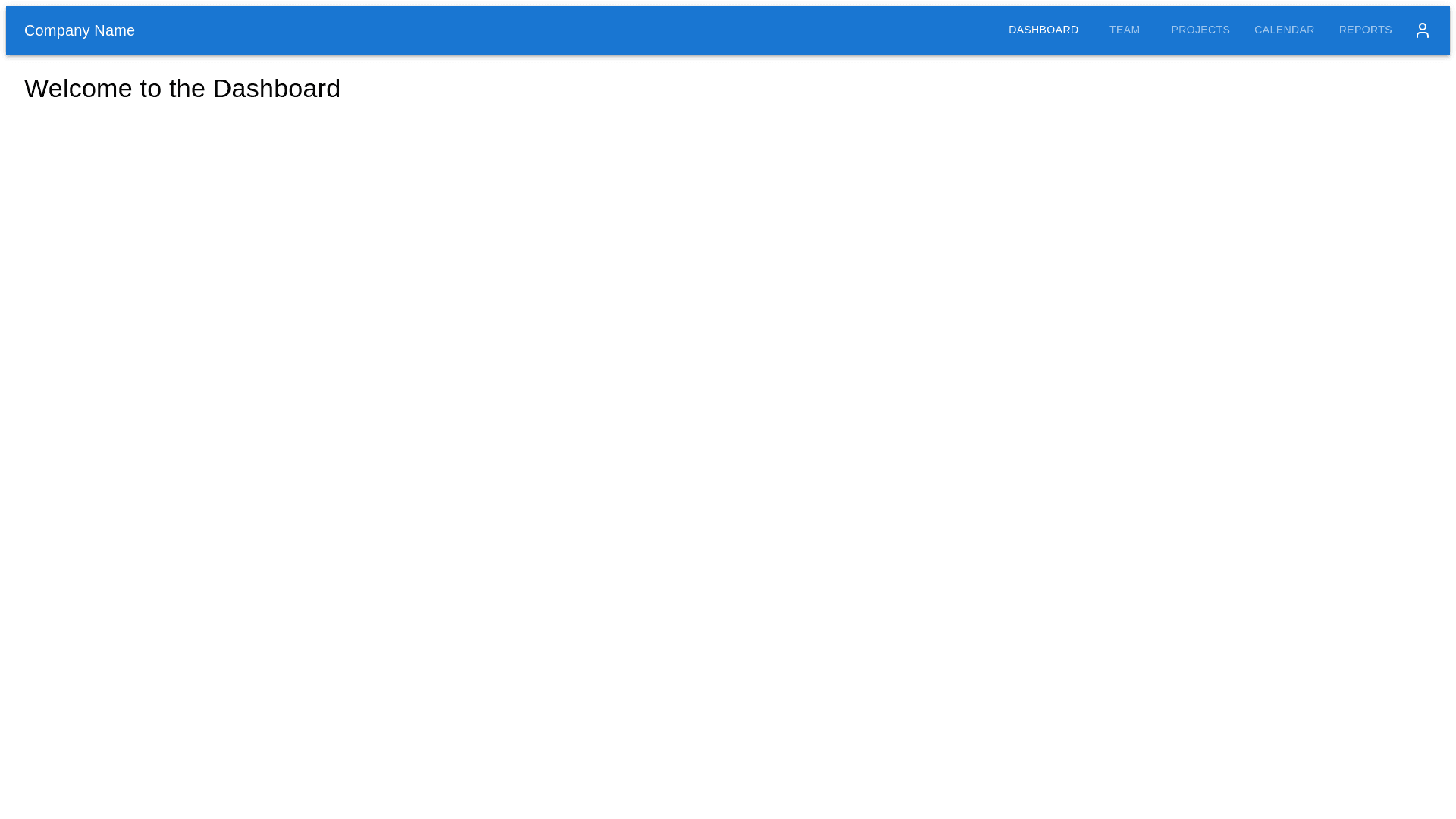Click the Welcome to the Dashboard heading

(x=182, y=89)
